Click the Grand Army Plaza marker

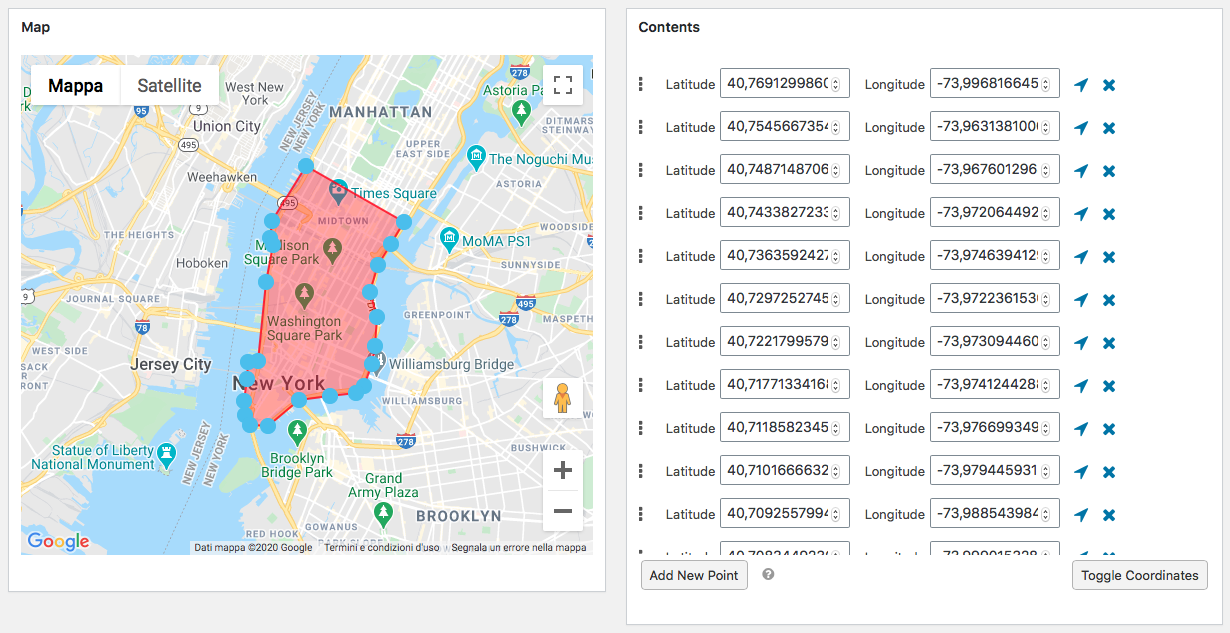[383, 513]
